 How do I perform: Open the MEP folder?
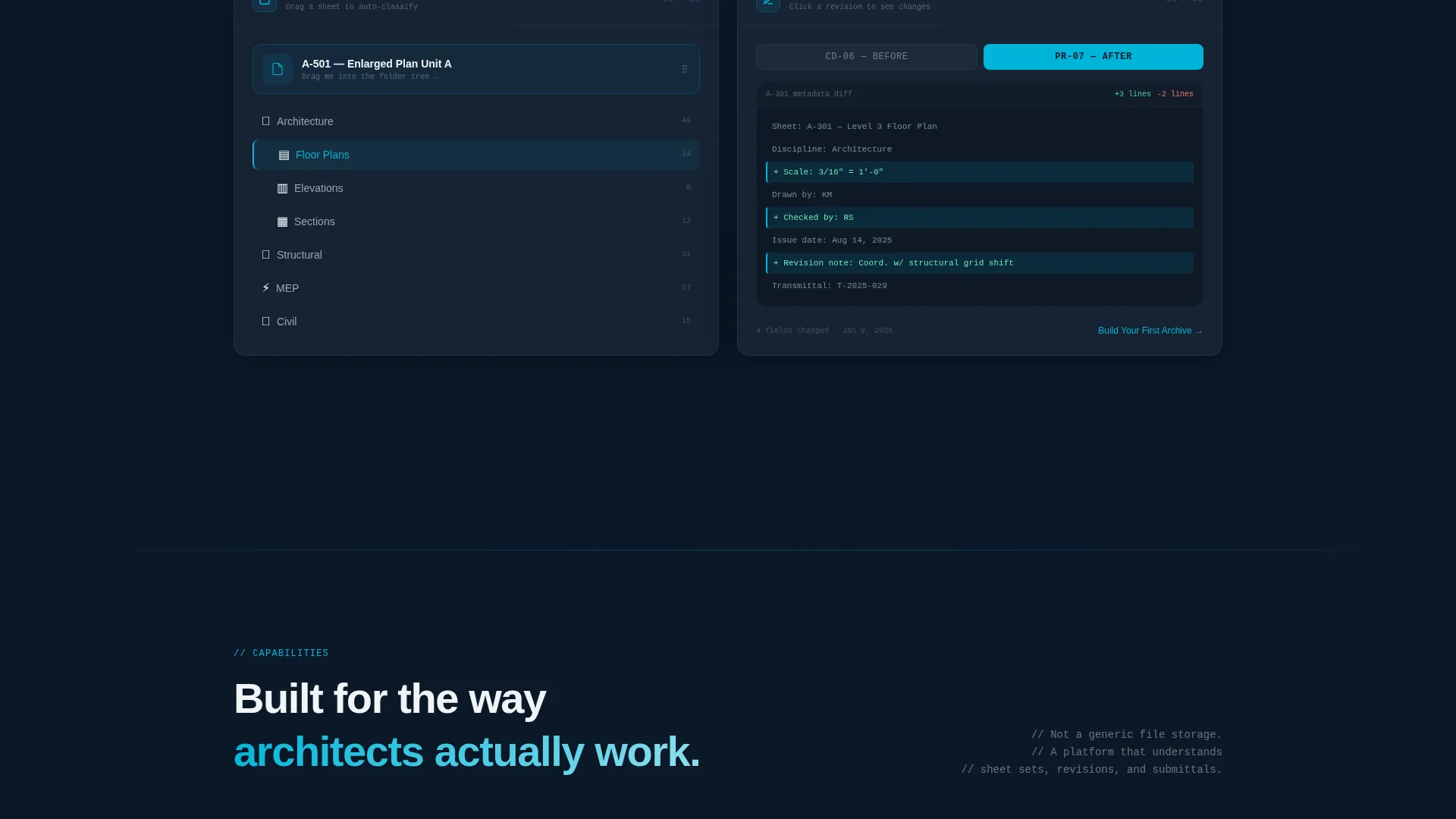tap(476, 288)
